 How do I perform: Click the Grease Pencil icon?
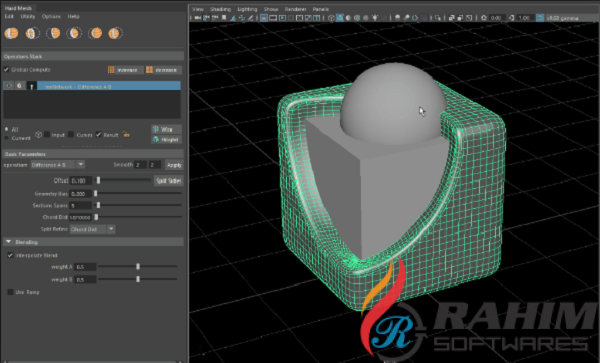click(x=251, y=18)
